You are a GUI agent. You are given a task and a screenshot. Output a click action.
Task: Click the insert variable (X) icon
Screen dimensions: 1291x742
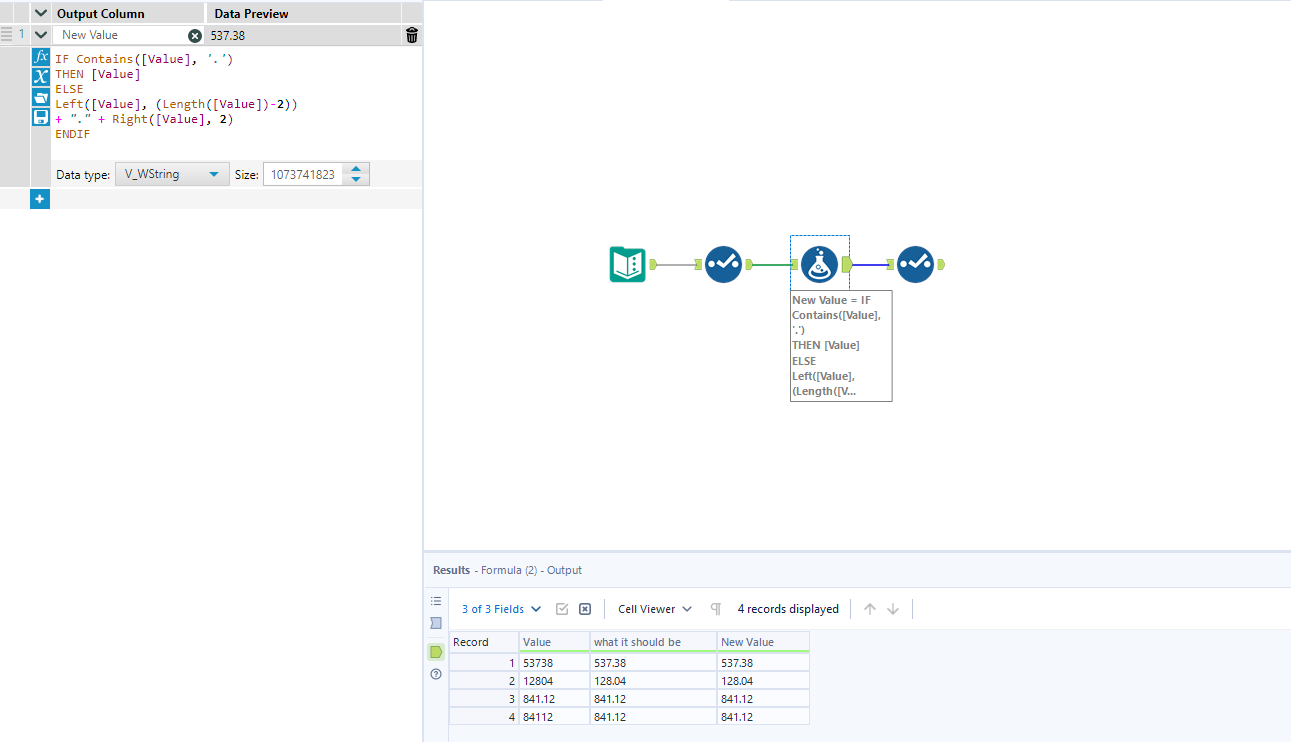(x=40, y=76)
